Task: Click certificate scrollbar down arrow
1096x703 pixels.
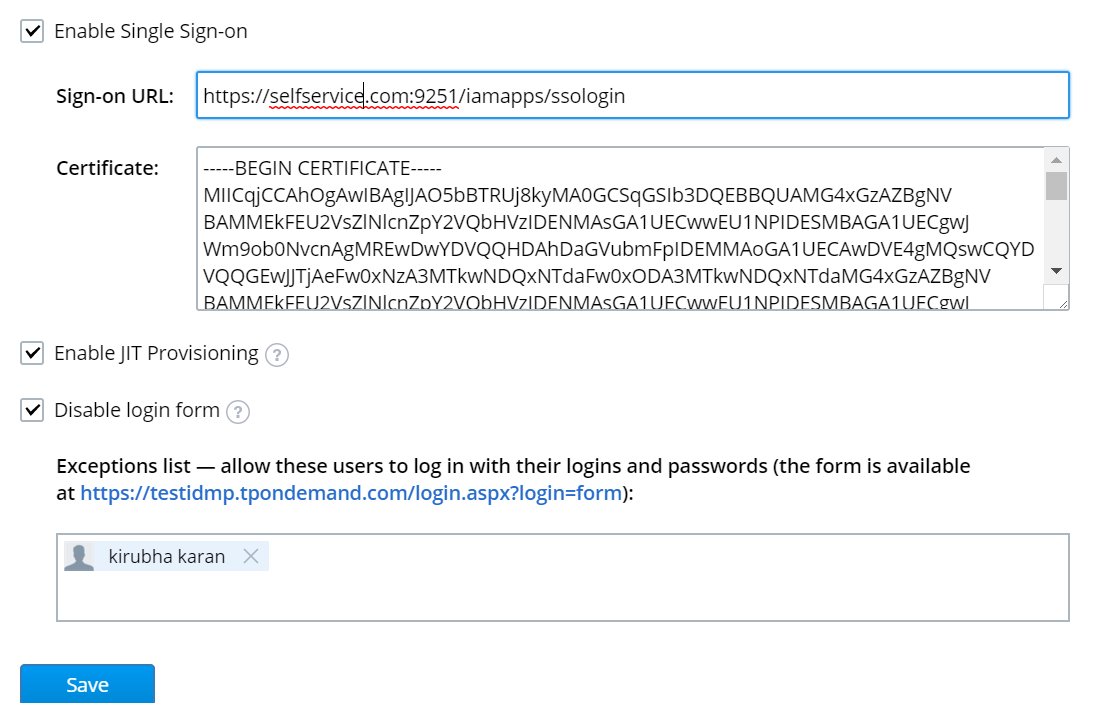Action: click(x=1056, y=271)
